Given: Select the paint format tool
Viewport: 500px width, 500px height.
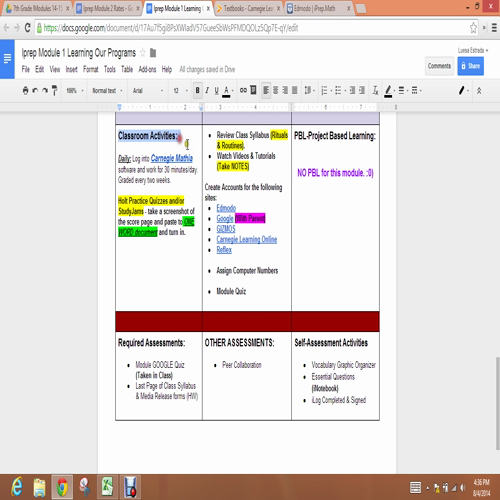Looking at the screenshot, I should coord(54,90).
